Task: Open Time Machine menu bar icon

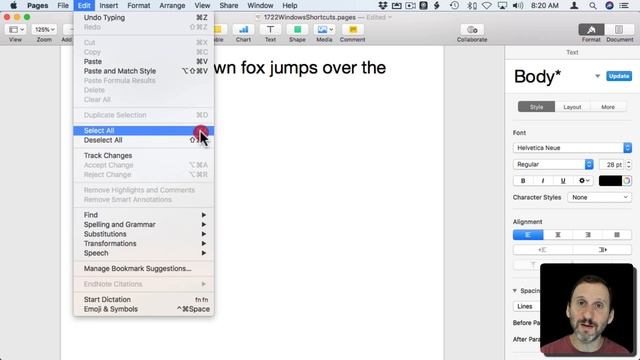Action: 454,5
